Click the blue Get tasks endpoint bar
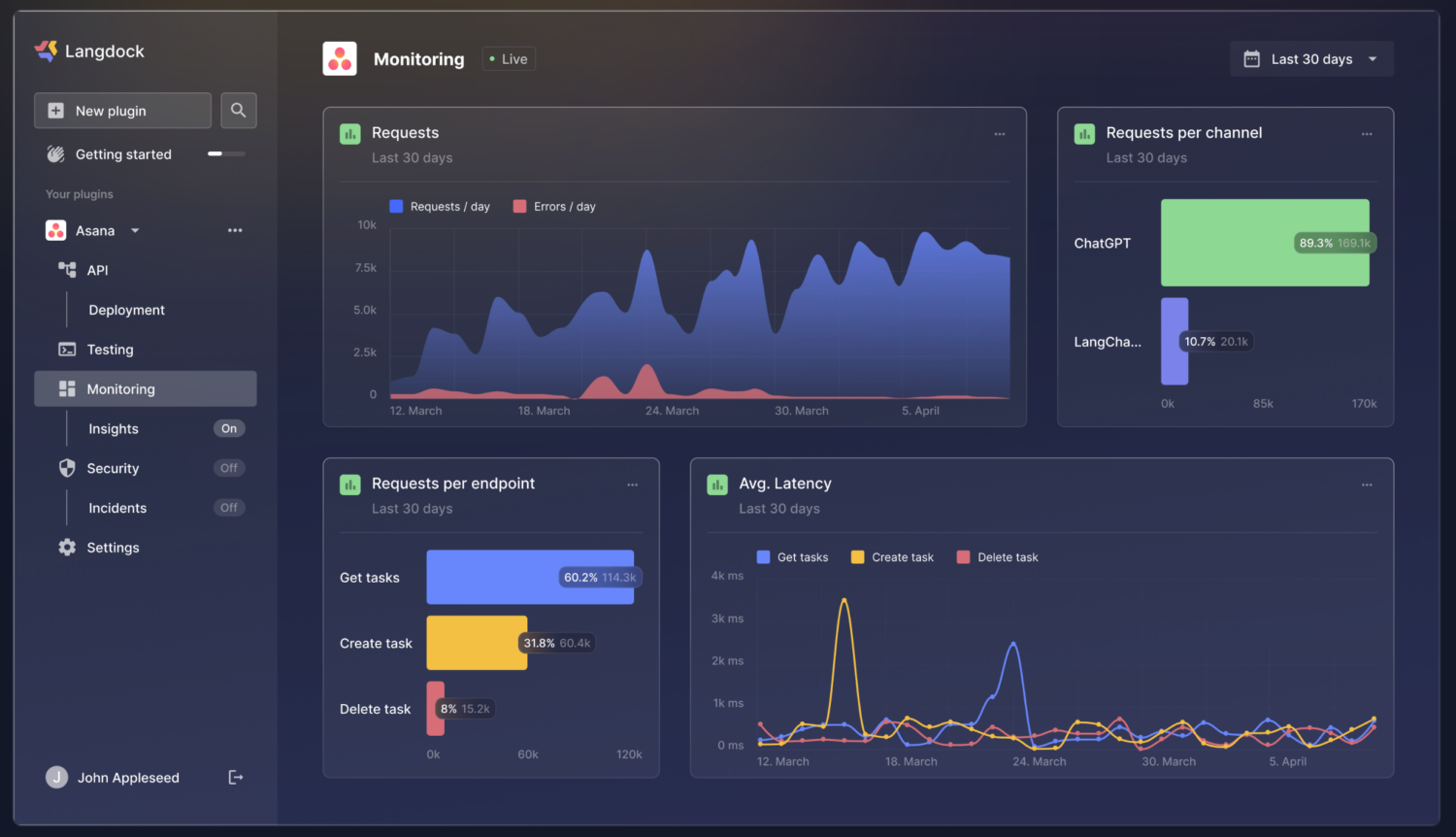1456x837 pixels. tap(530, 578)
